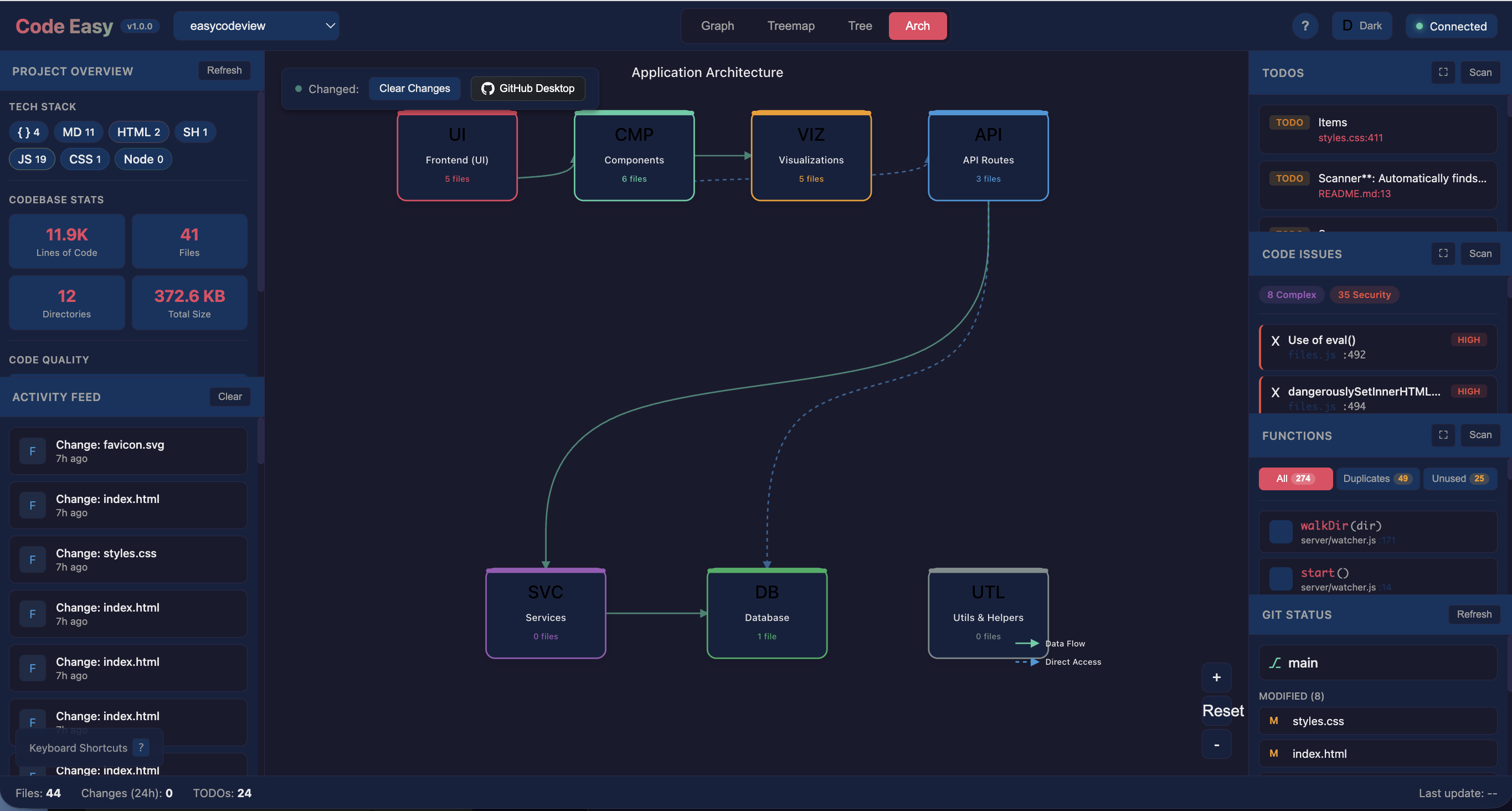The width and height of the screenshot is (1512, 811).
Task: Click the SH 1 tech stack chip
Action: [195, 132]
